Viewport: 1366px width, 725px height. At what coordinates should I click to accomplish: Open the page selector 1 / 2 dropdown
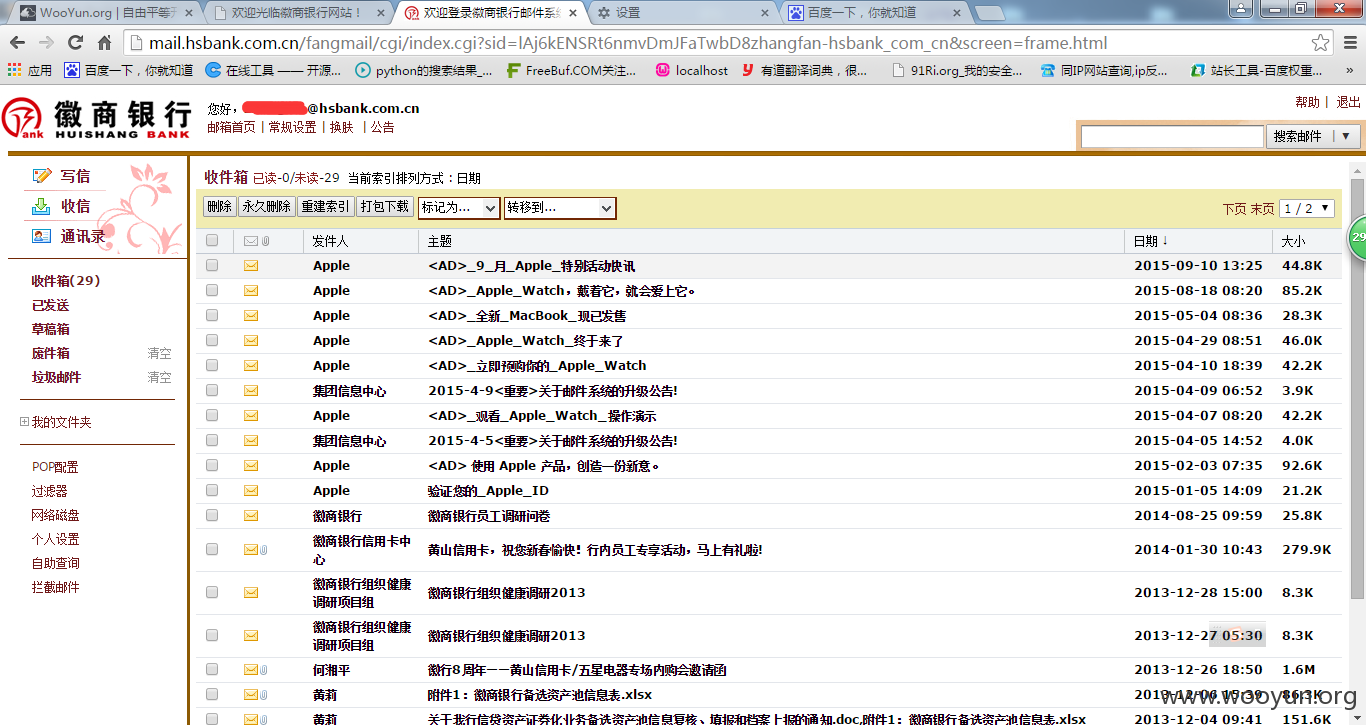click(x=1307, y=208)
